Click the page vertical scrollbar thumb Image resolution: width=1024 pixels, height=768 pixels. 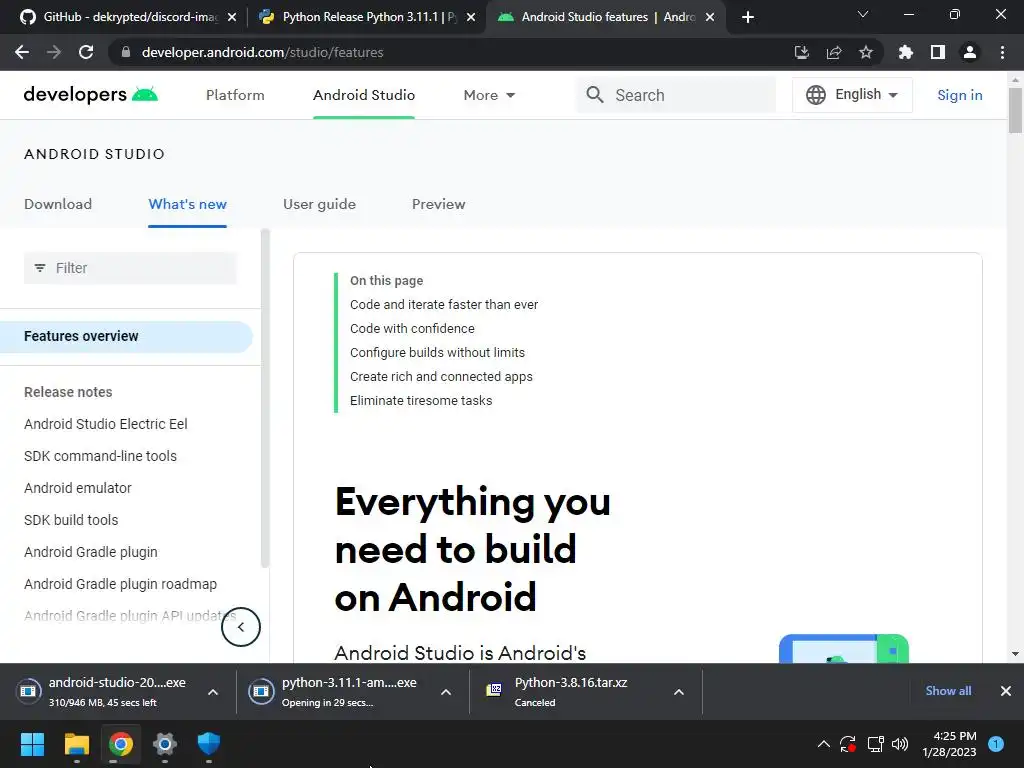click(1015, 109)
